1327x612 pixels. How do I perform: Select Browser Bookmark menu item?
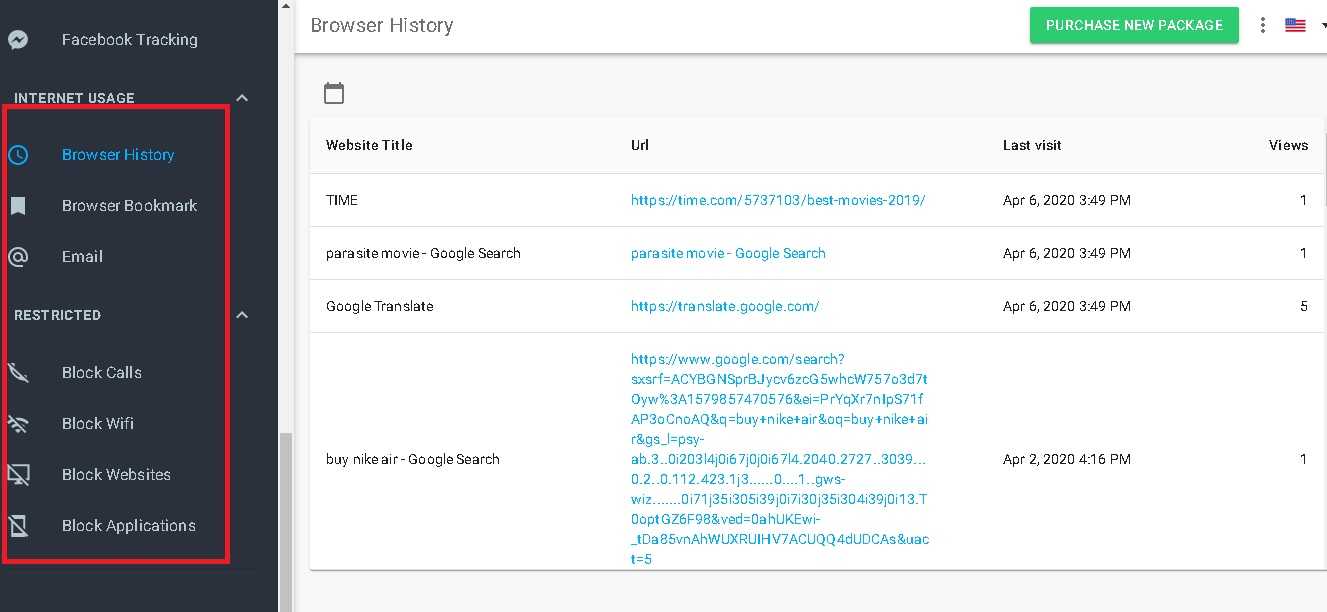pos(129,206)
